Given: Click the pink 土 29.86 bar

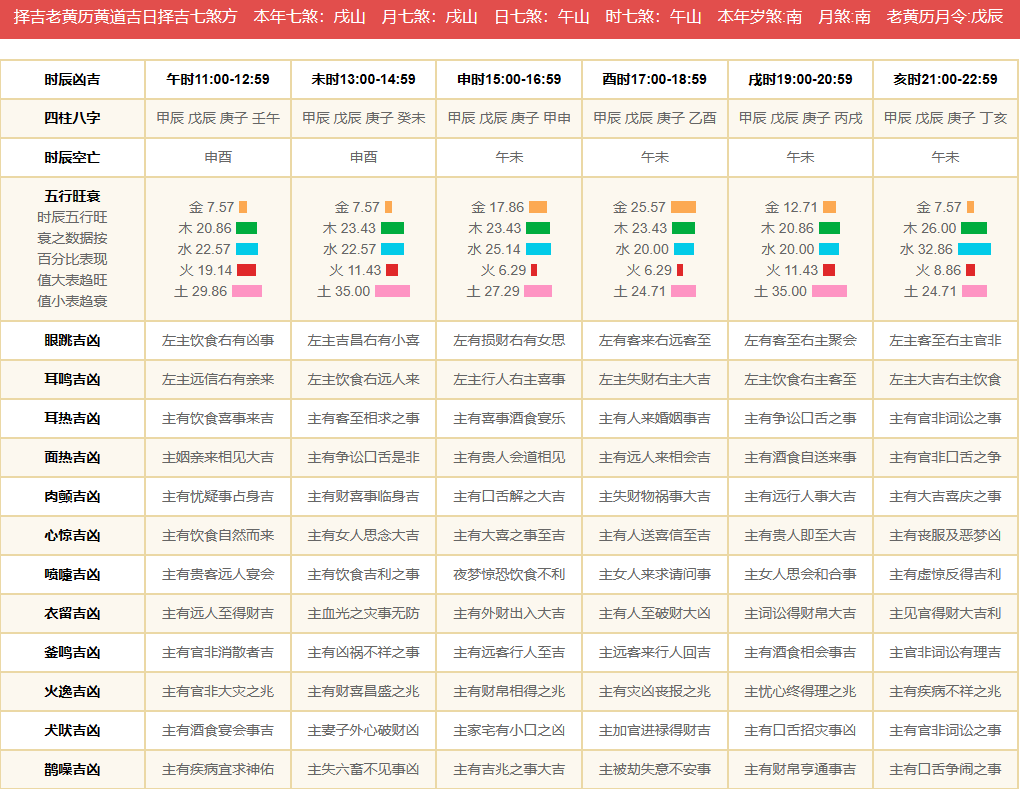Looking at the screenshot, I should point(247,291).
